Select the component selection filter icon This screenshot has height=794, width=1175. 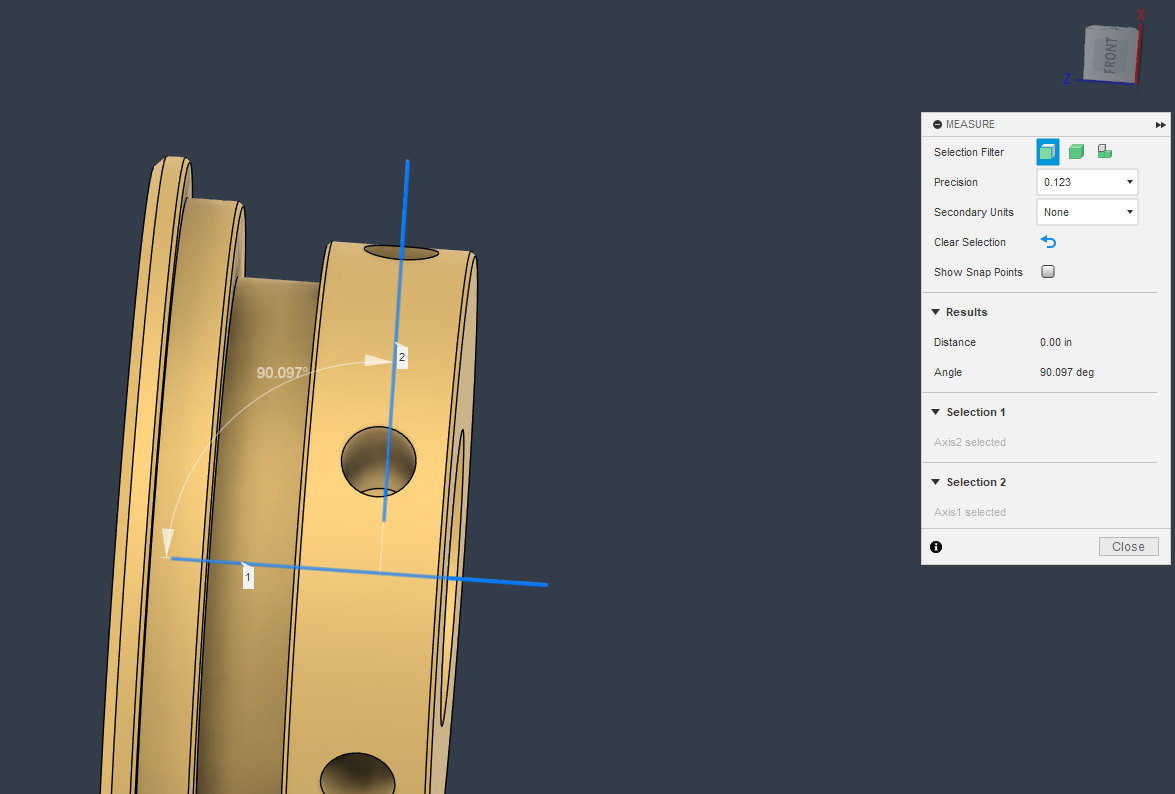click(1105, 152)
